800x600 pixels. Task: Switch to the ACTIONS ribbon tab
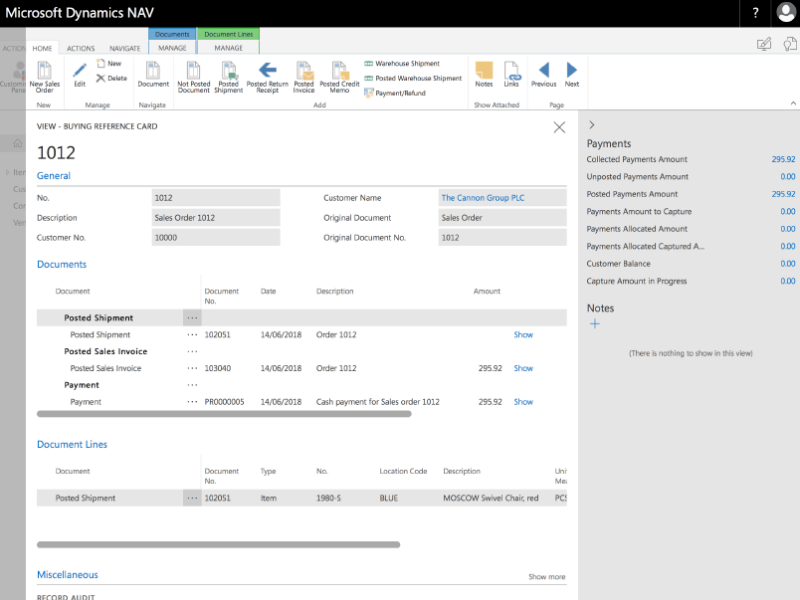click(81, 48)
